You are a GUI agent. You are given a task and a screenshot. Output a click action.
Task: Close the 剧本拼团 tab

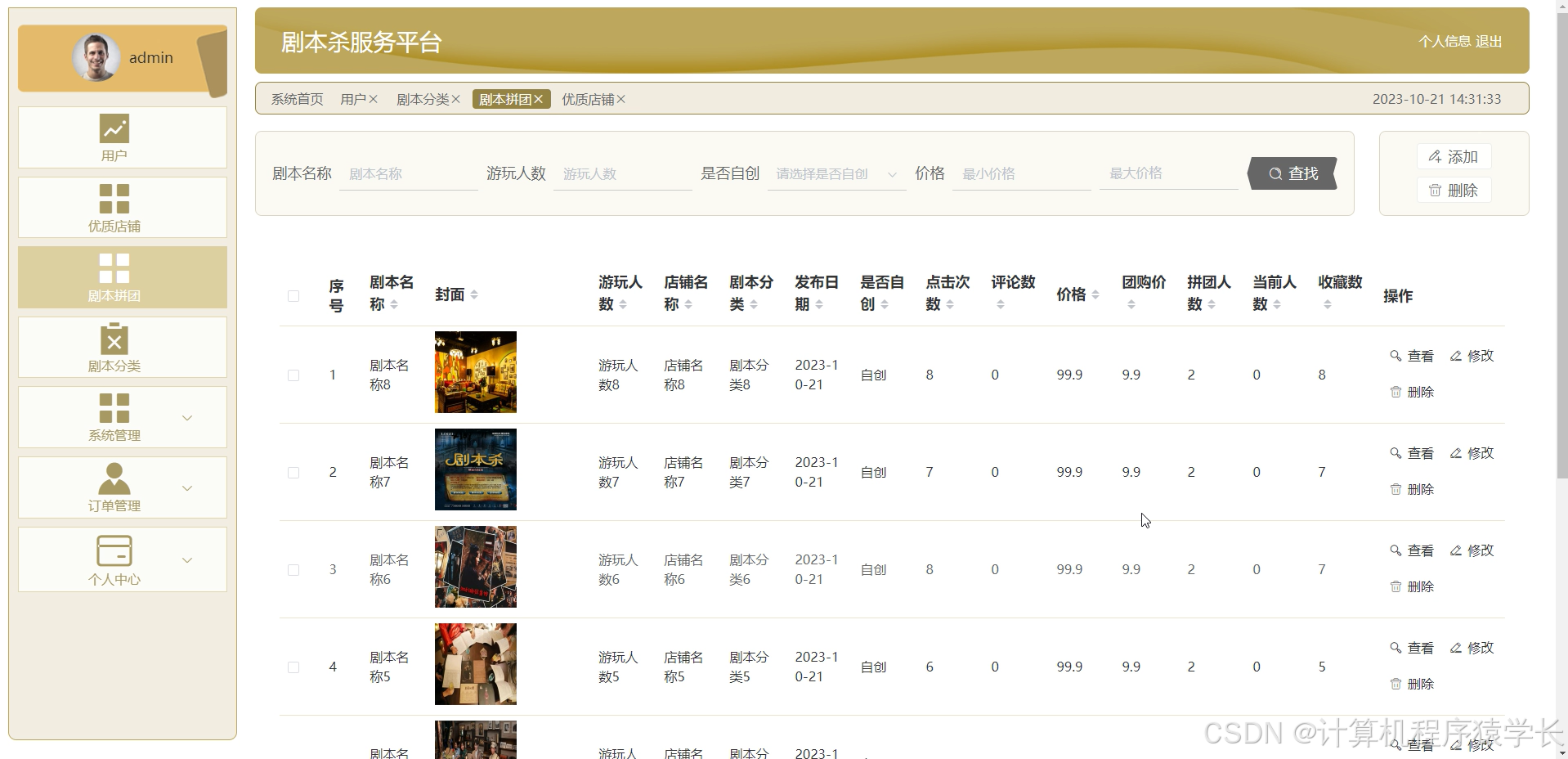point(538,99)
